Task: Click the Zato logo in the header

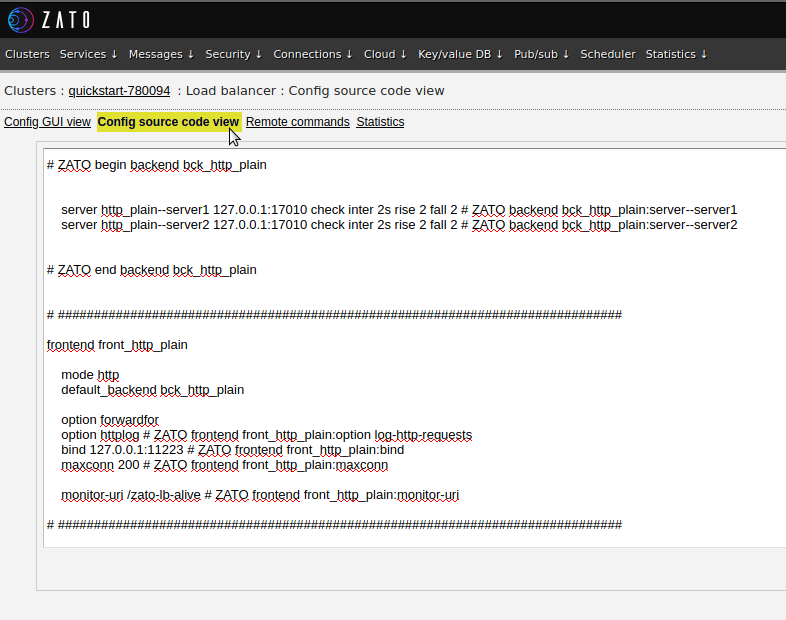Action: [x=49, y=19]
